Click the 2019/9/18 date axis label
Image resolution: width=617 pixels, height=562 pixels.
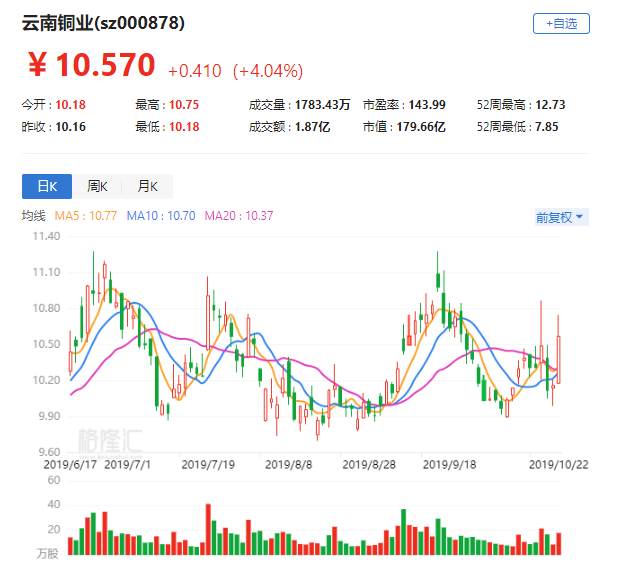click(449, 465)
